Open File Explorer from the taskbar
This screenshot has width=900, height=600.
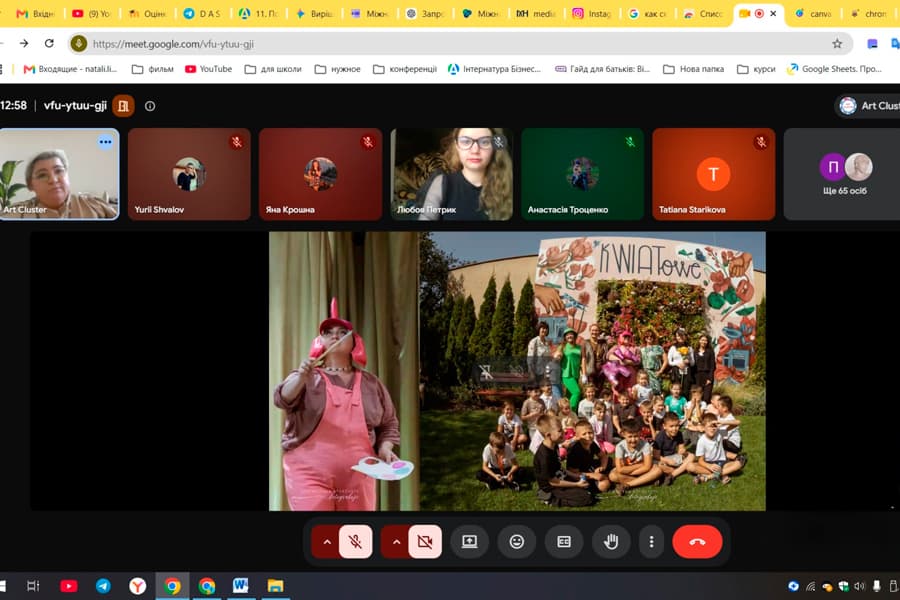pyautogui.click(x=276, y=586)
